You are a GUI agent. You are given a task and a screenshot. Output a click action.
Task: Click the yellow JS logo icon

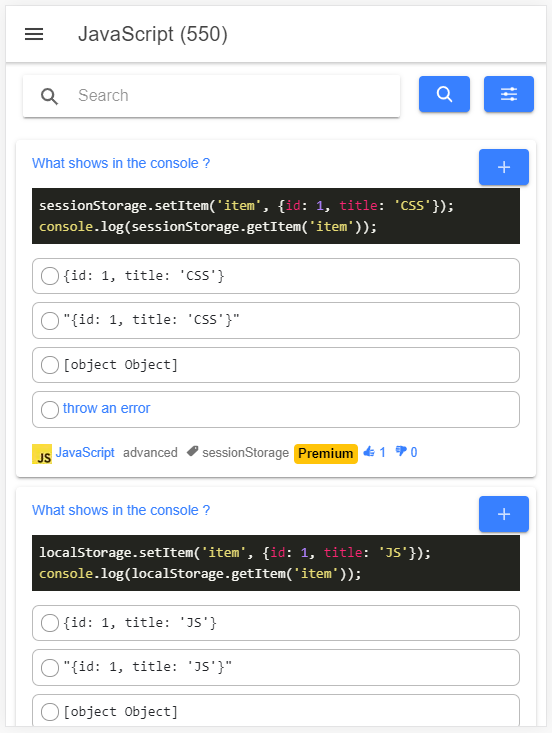pyautogui.click(x=42, y=454)
